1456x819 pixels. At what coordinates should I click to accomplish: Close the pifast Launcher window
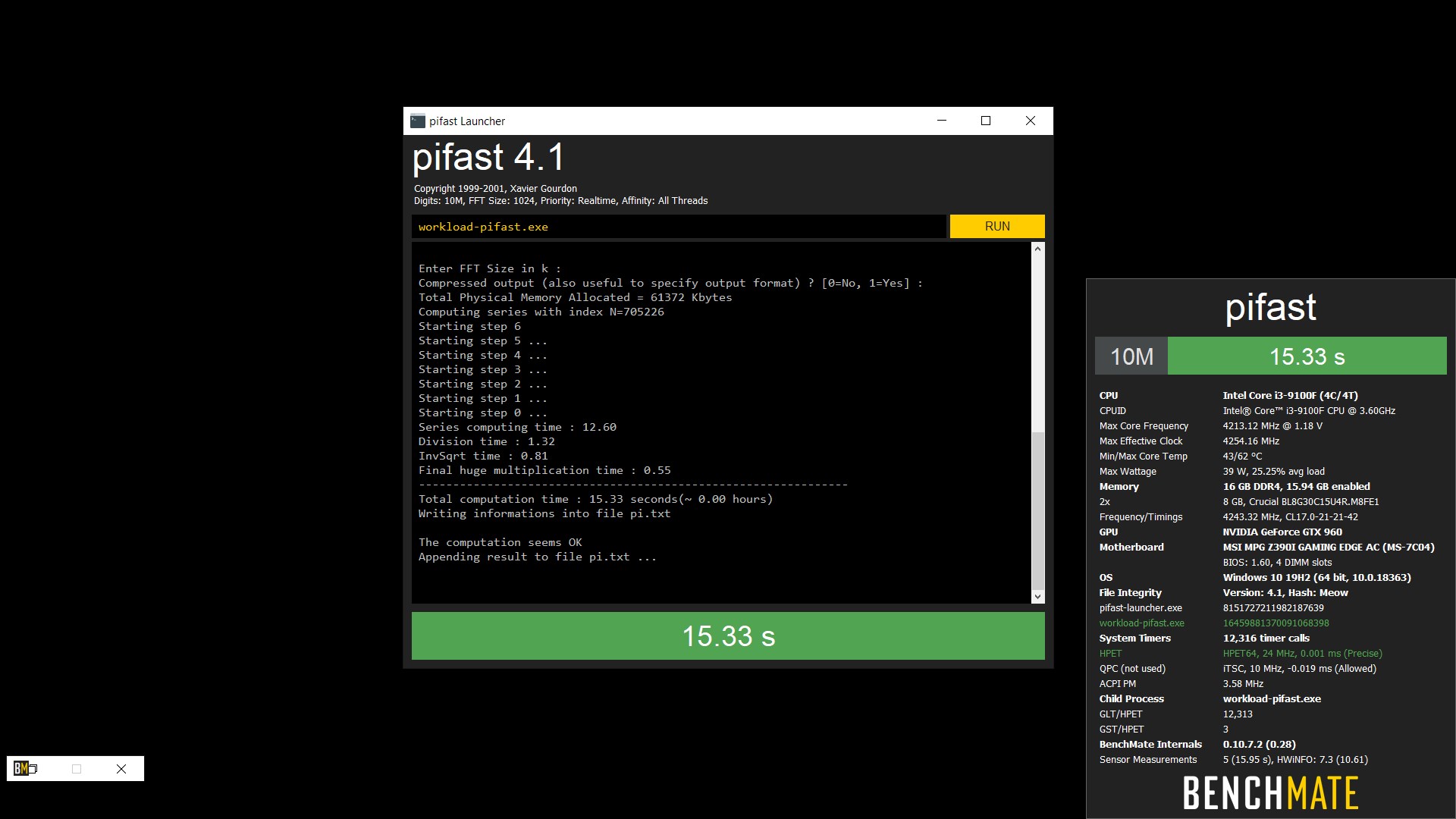click(x=1031, y=121)
